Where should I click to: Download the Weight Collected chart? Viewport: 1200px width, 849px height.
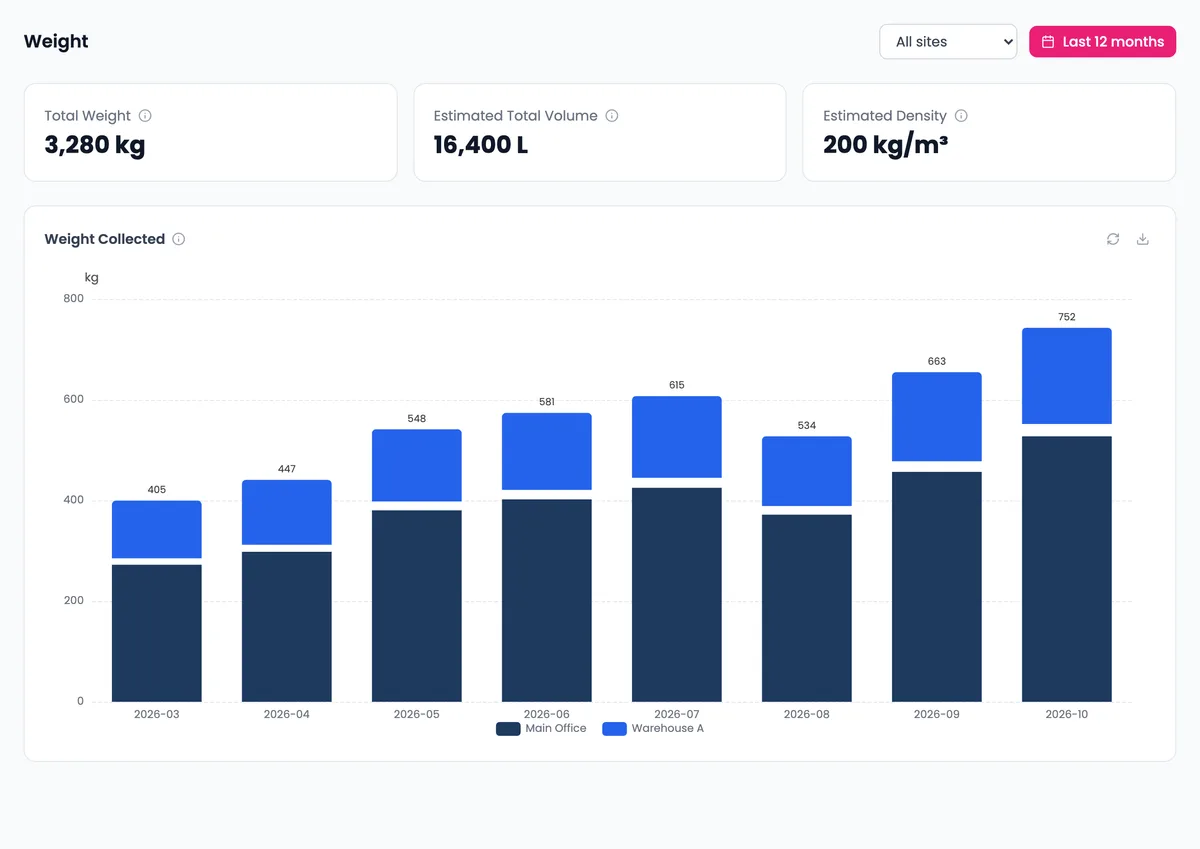tap(1143, 239)
